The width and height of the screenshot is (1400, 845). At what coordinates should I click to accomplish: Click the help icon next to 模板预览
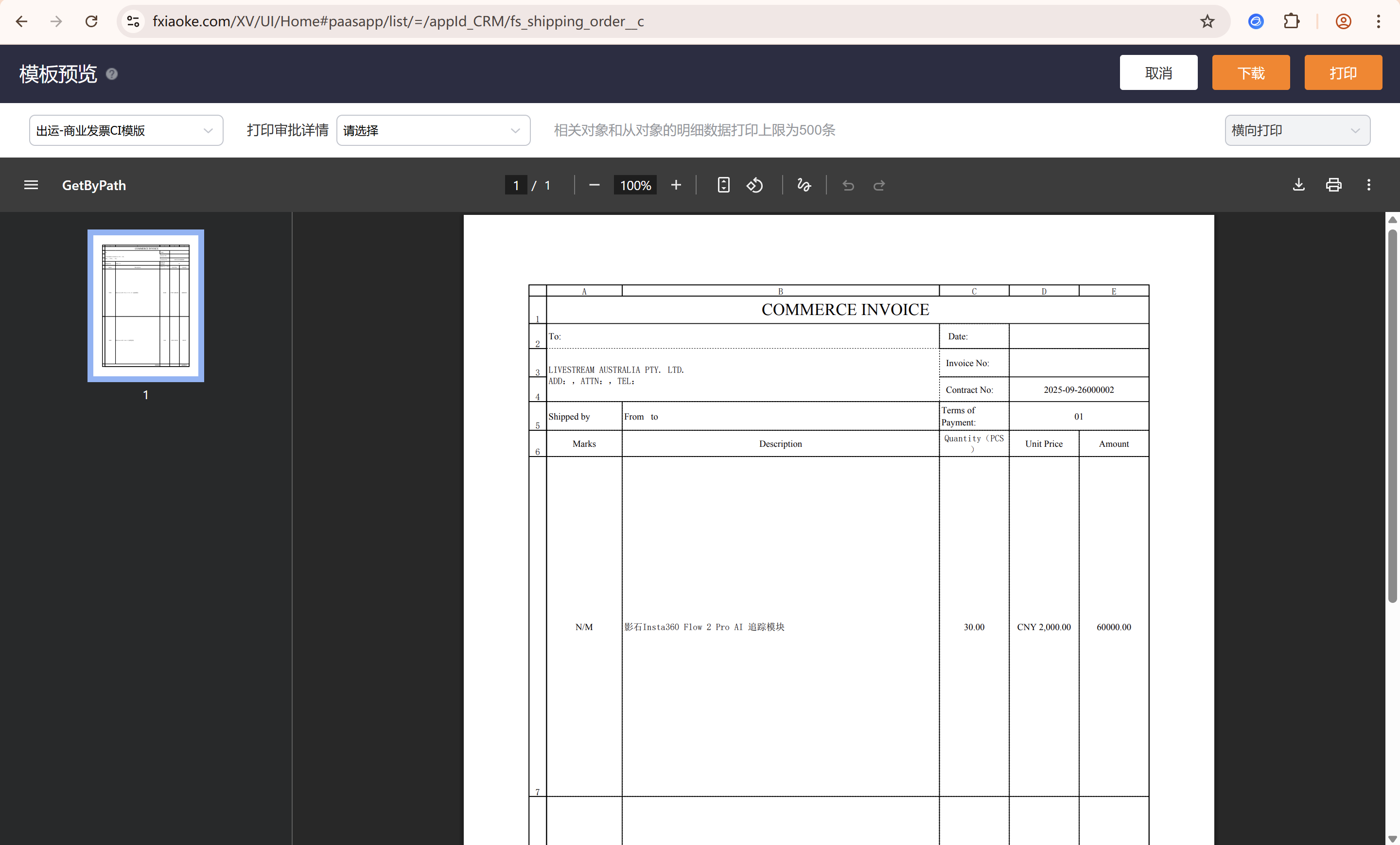[x=112, y=74]
